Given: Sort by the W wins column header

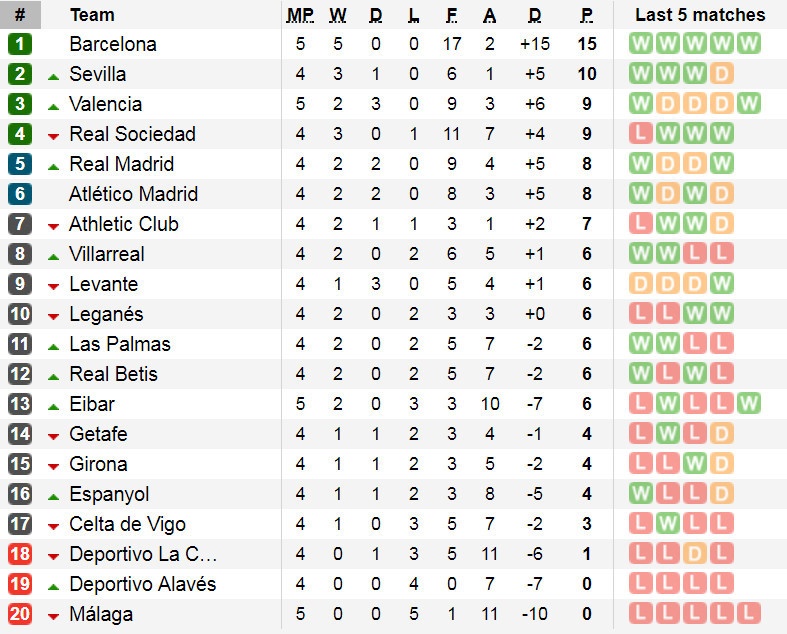Looking at the screenshot, I should coord(338,15).
